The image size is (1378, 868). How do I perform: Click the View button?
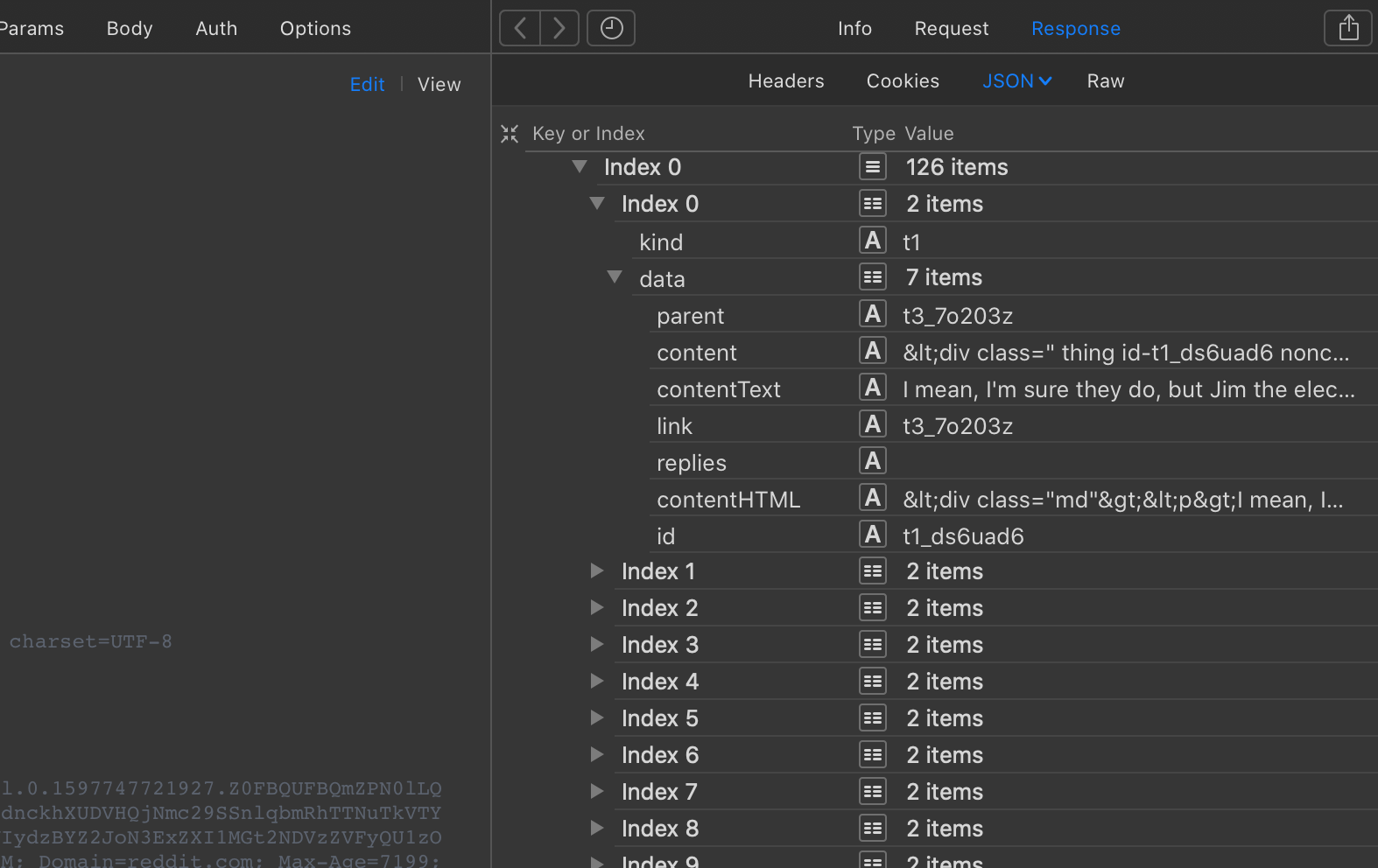tap(439, 85)
